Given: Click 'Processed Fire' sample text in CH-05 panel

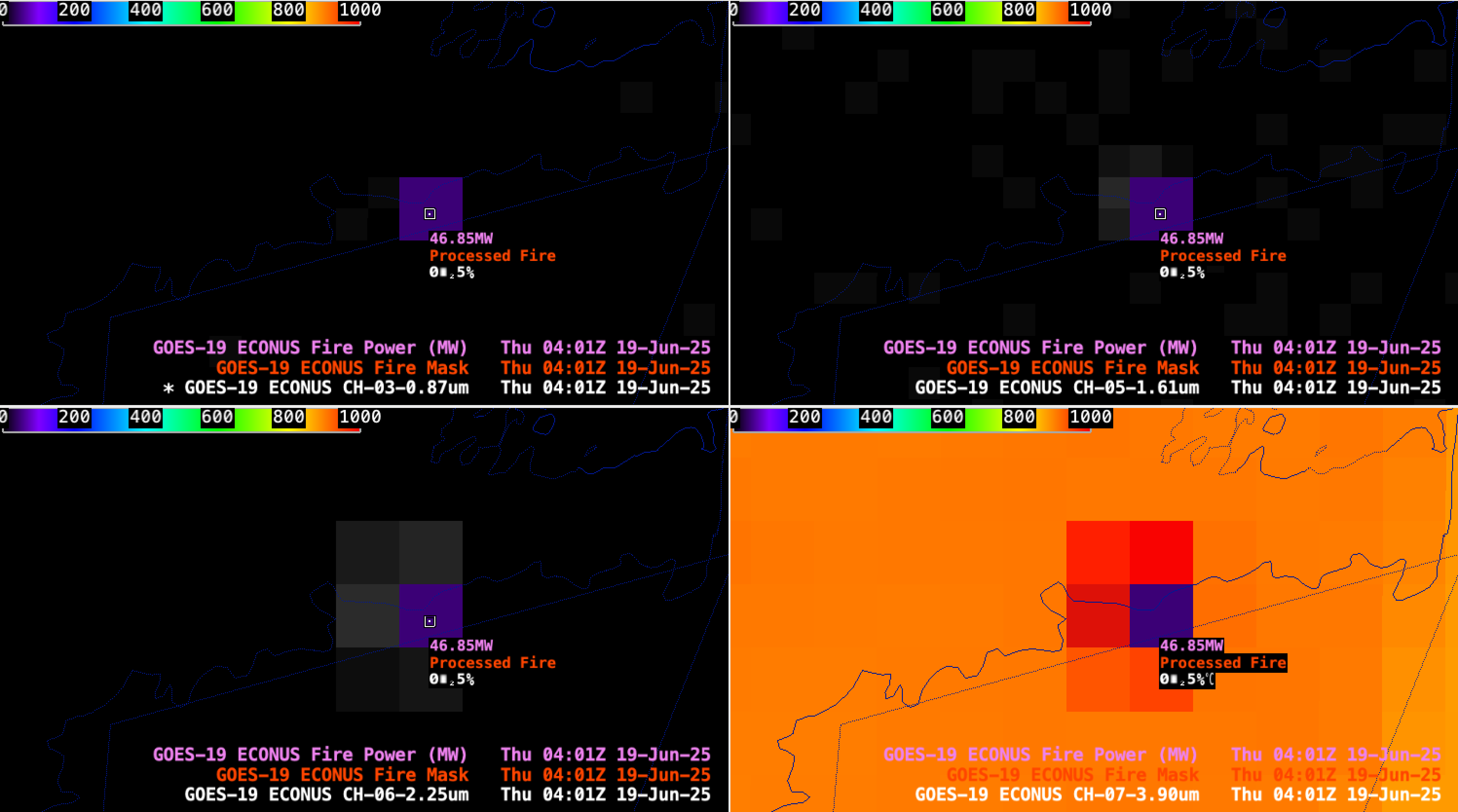Looking at the screenshot, I should [x=1222, y=256].
